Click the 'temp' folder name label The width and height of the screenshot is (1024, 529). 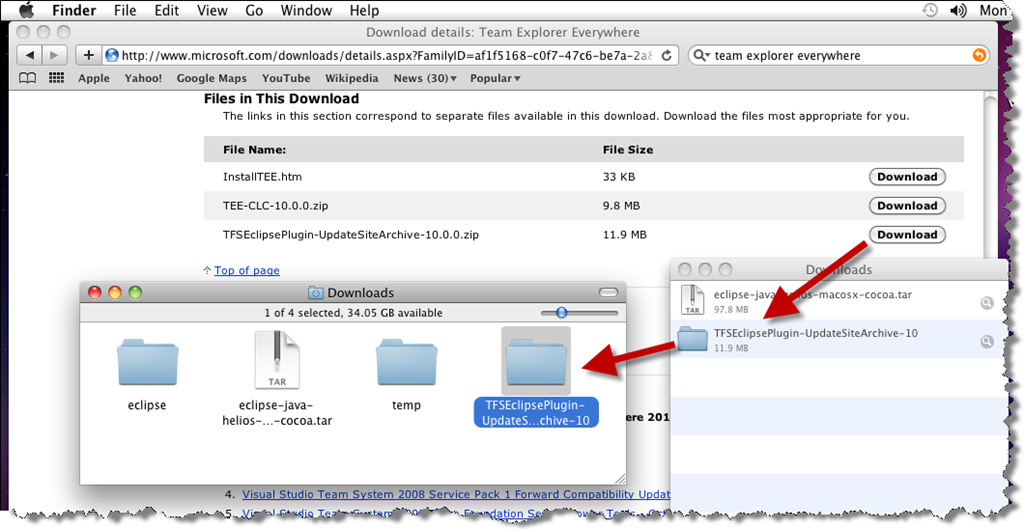point(406,405)
